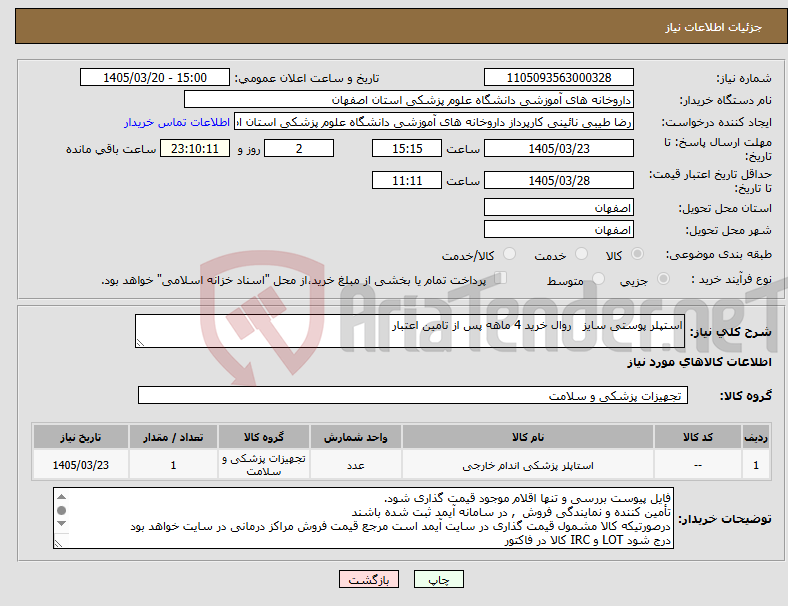Click the buyer organization name field
Image resolution: width=788 pixels, height=606 pixels.
click(409, 99)
